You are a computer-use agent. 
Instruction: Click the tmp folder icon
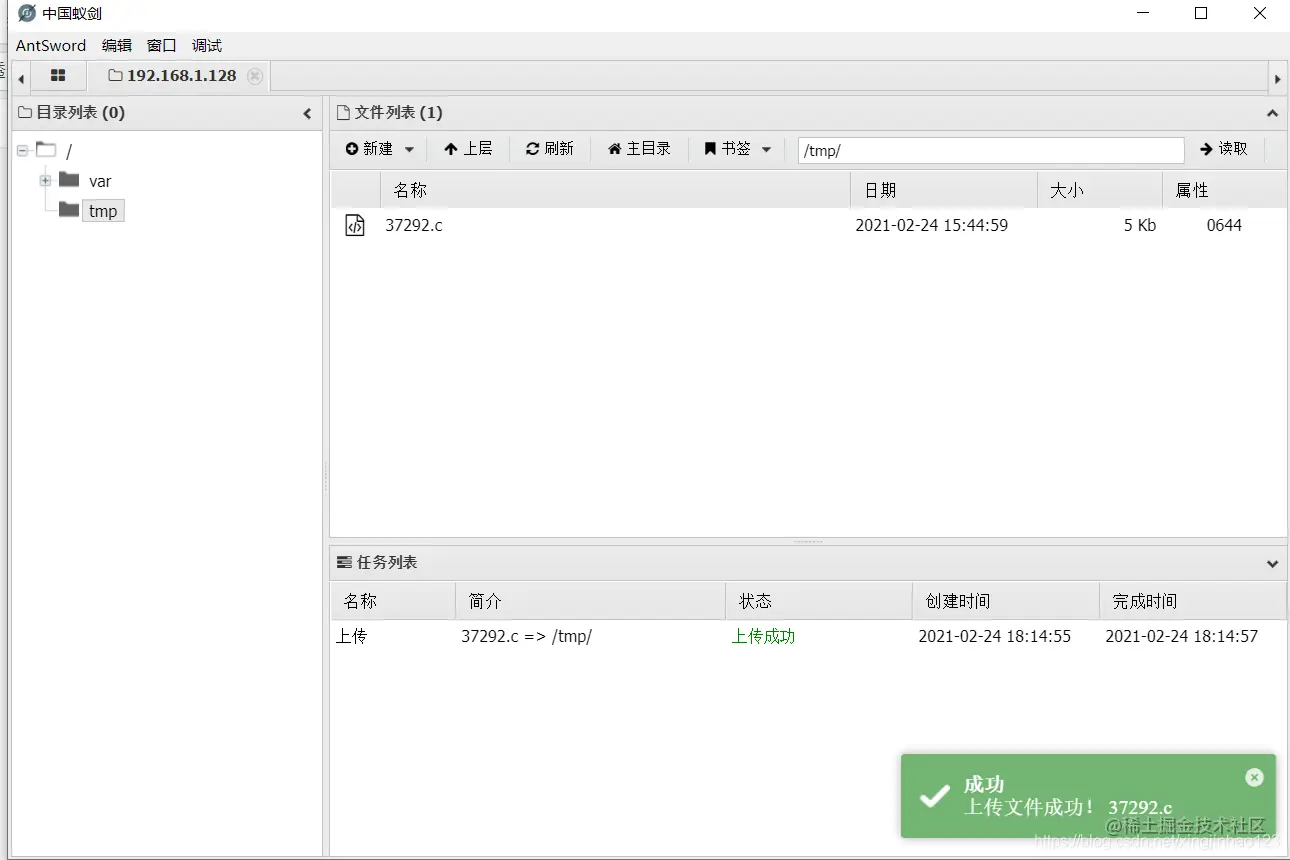coord(69,210)
